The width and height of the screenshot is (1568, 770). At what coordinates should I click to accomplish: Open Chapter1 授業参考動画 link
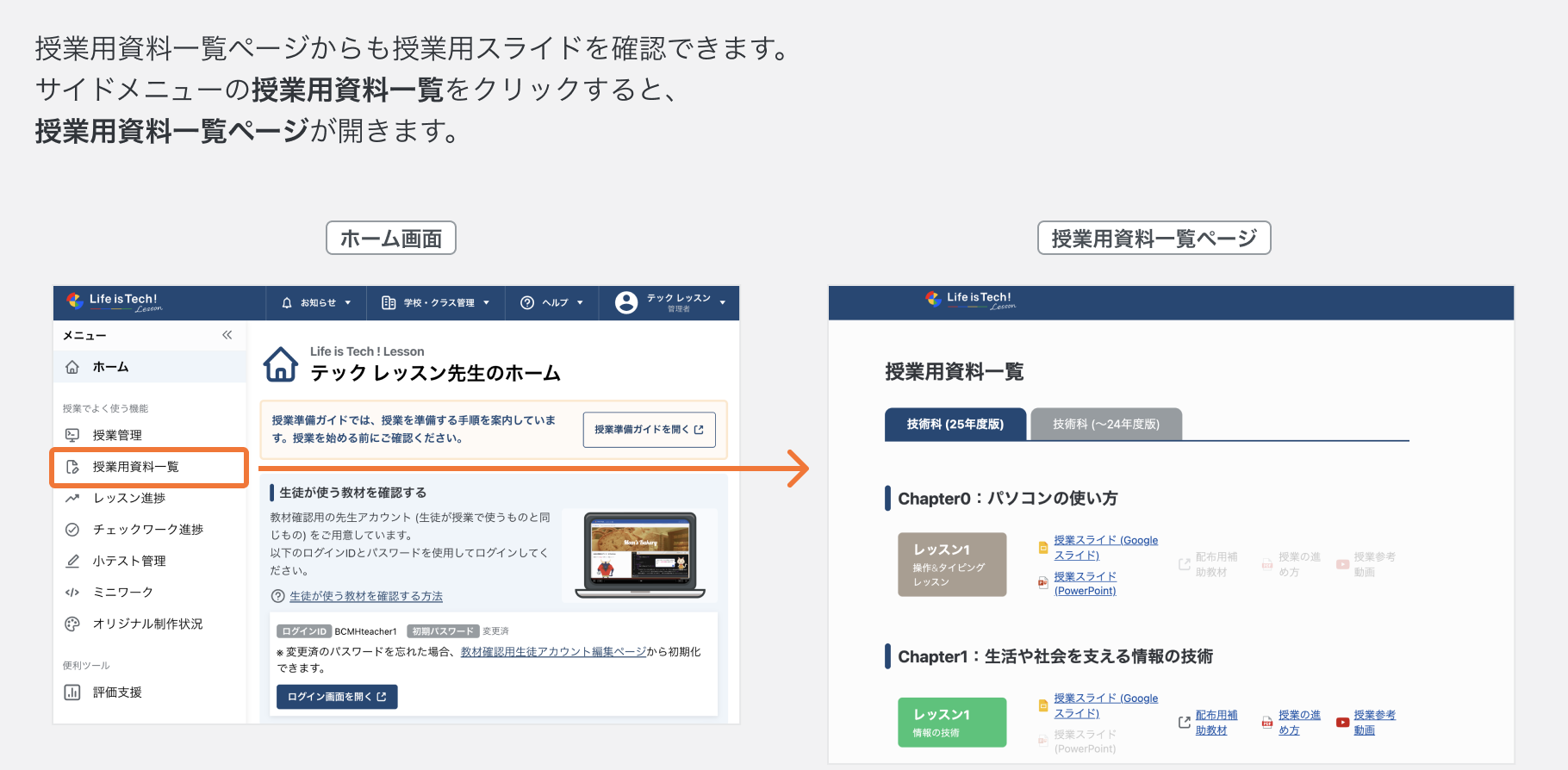1374,723
